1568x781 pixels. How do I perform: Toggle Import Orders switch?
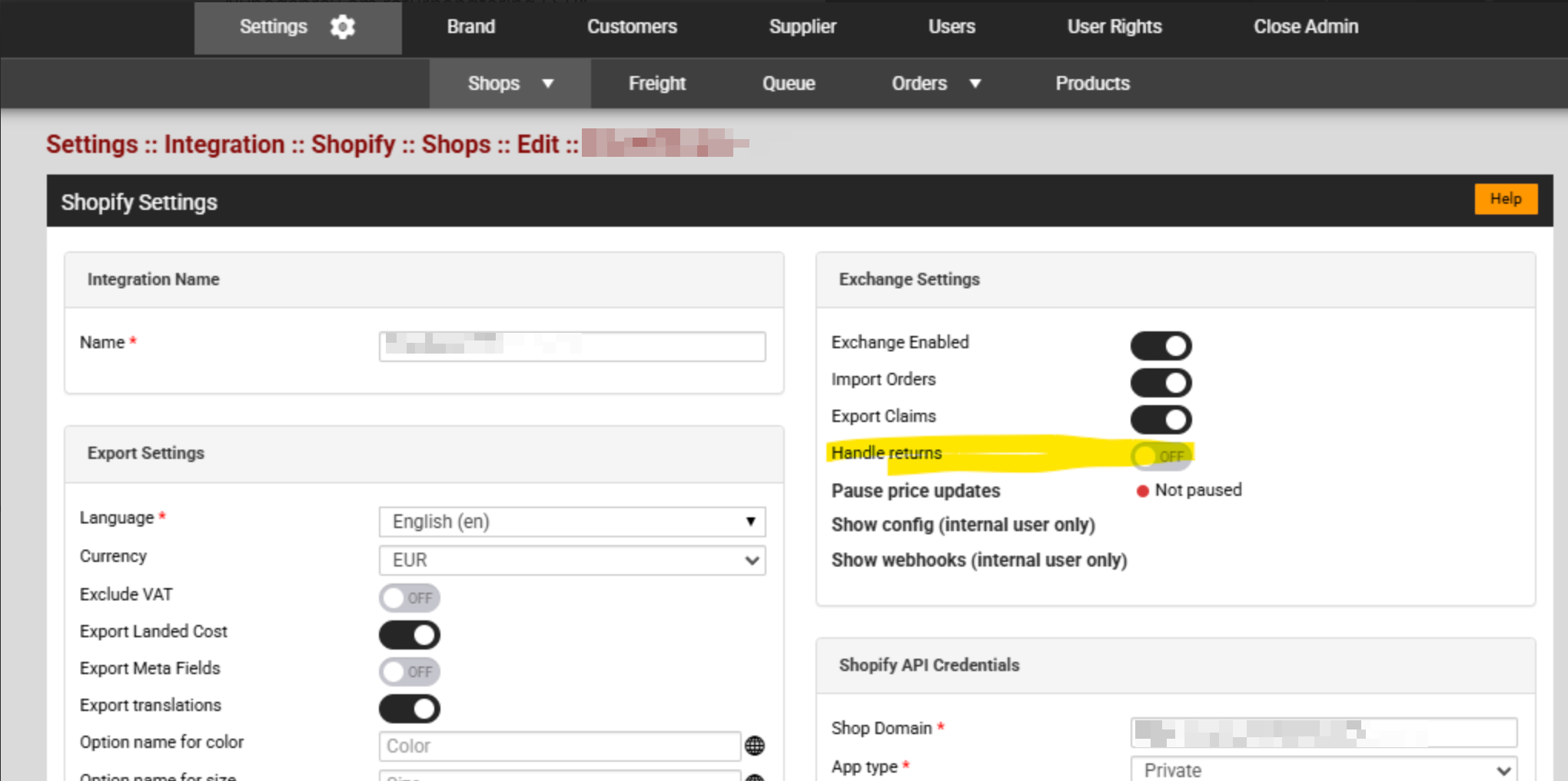coord(1161,383)
